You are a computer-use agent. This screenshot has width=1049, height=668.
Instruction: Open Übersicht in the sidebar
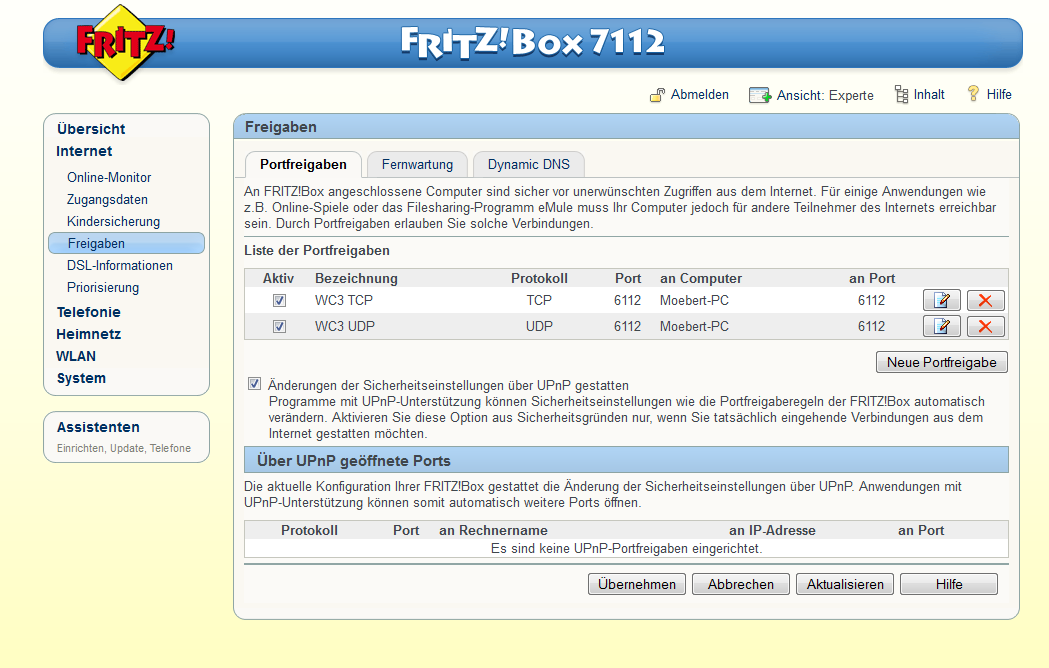(91, 129)
